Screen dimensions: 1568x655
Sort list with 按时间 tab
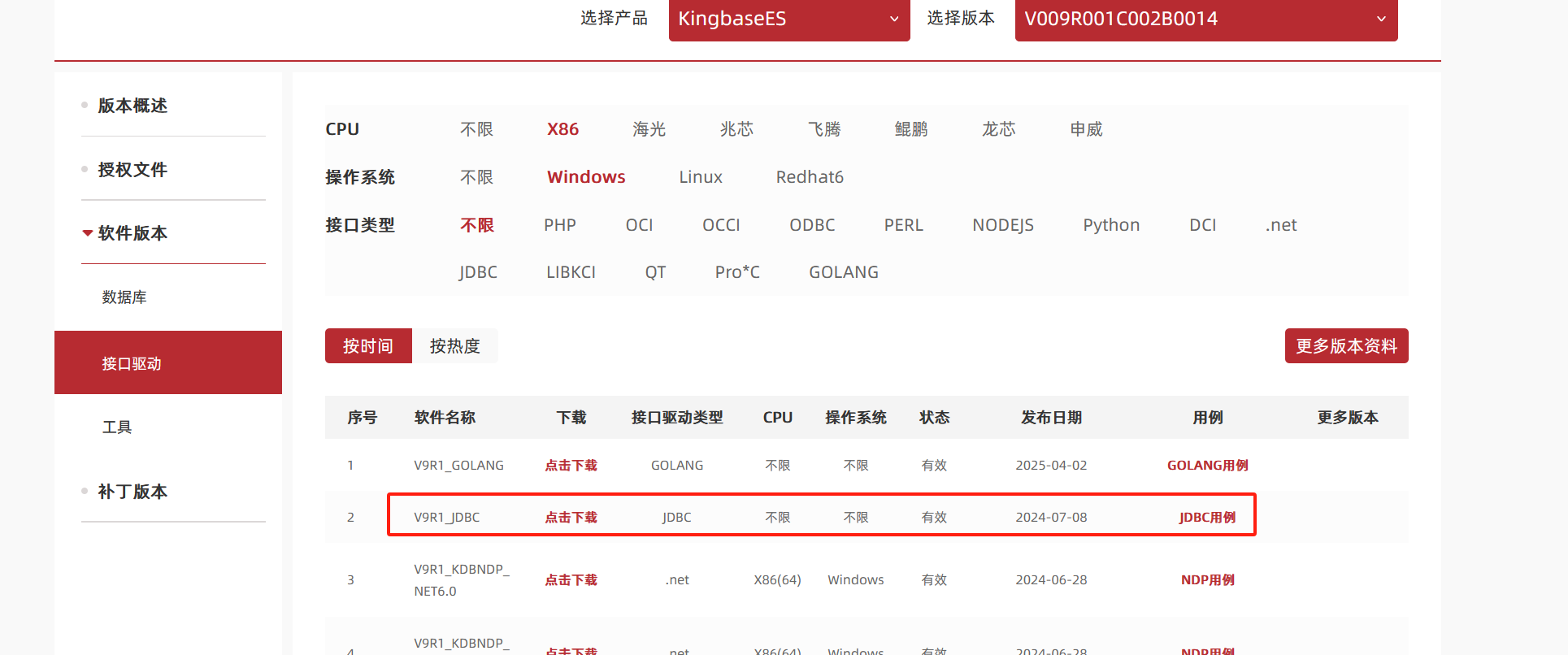coord(368,346)
